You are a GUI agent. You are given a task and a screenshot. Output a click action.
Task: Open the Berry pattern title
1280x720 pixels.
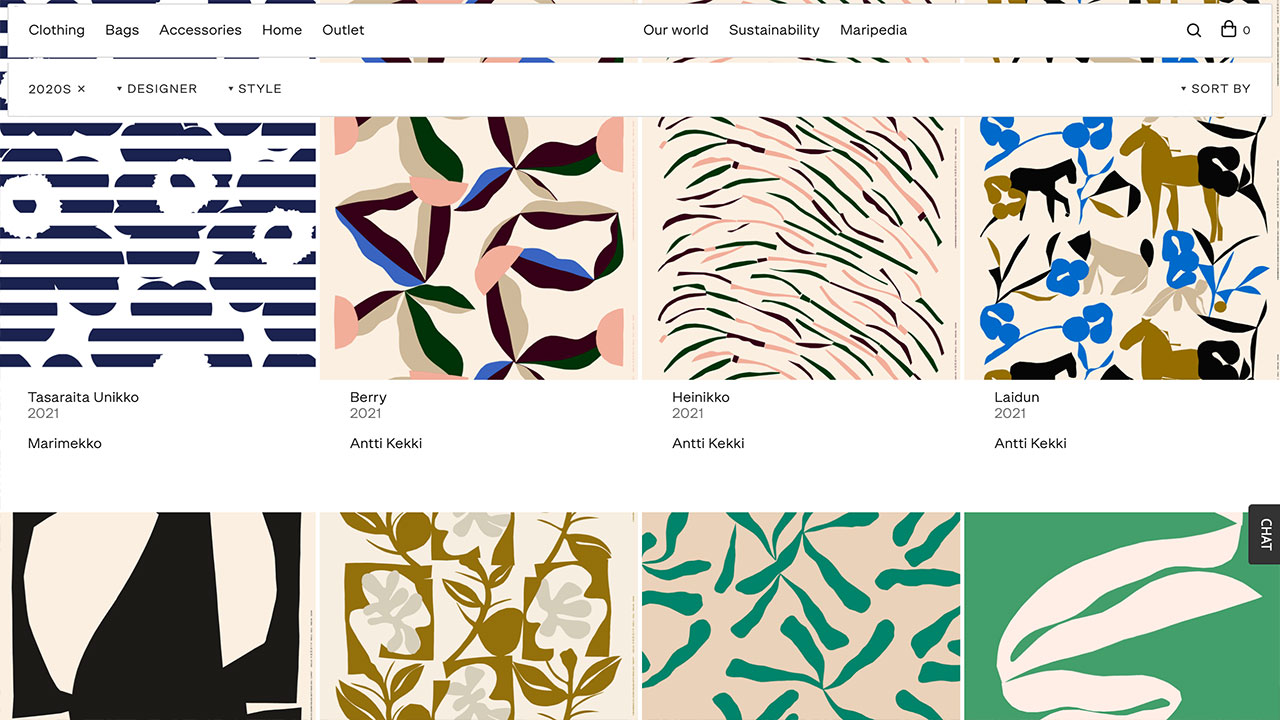tap(368, 397)
